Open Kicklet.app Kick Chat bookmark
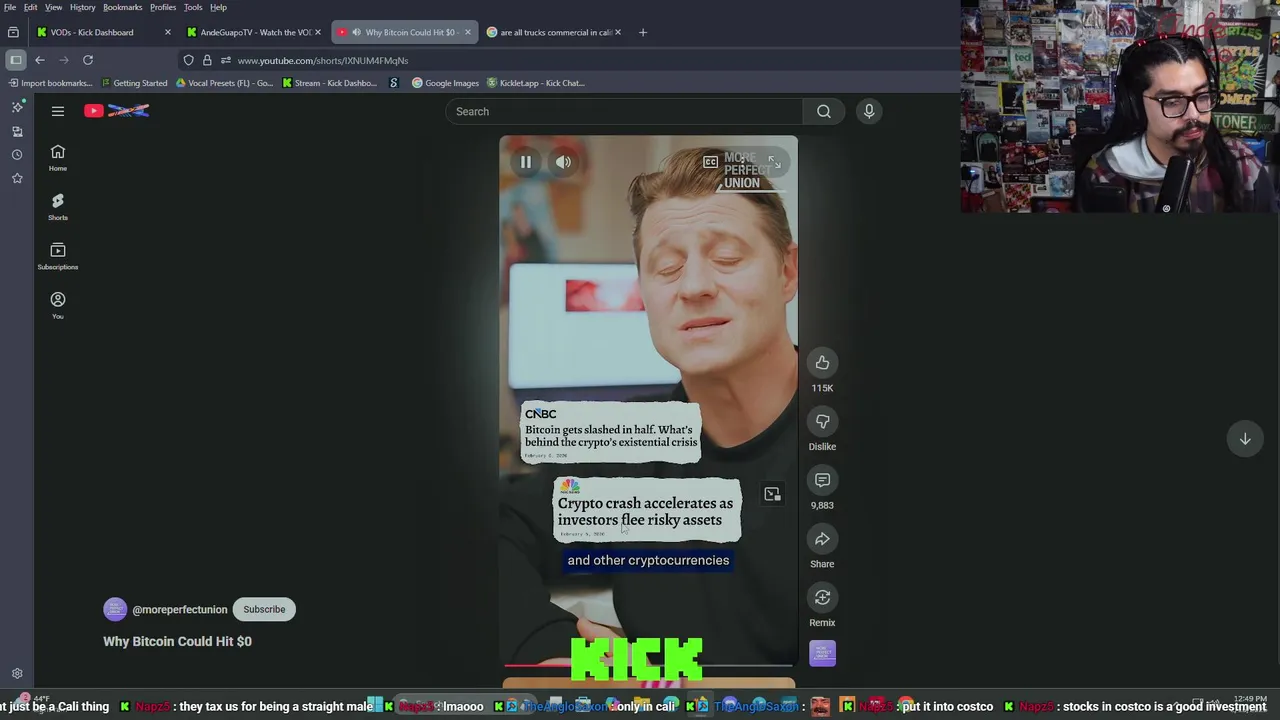This screenshot has width=1280, height=720. click(x=535, y=83)
